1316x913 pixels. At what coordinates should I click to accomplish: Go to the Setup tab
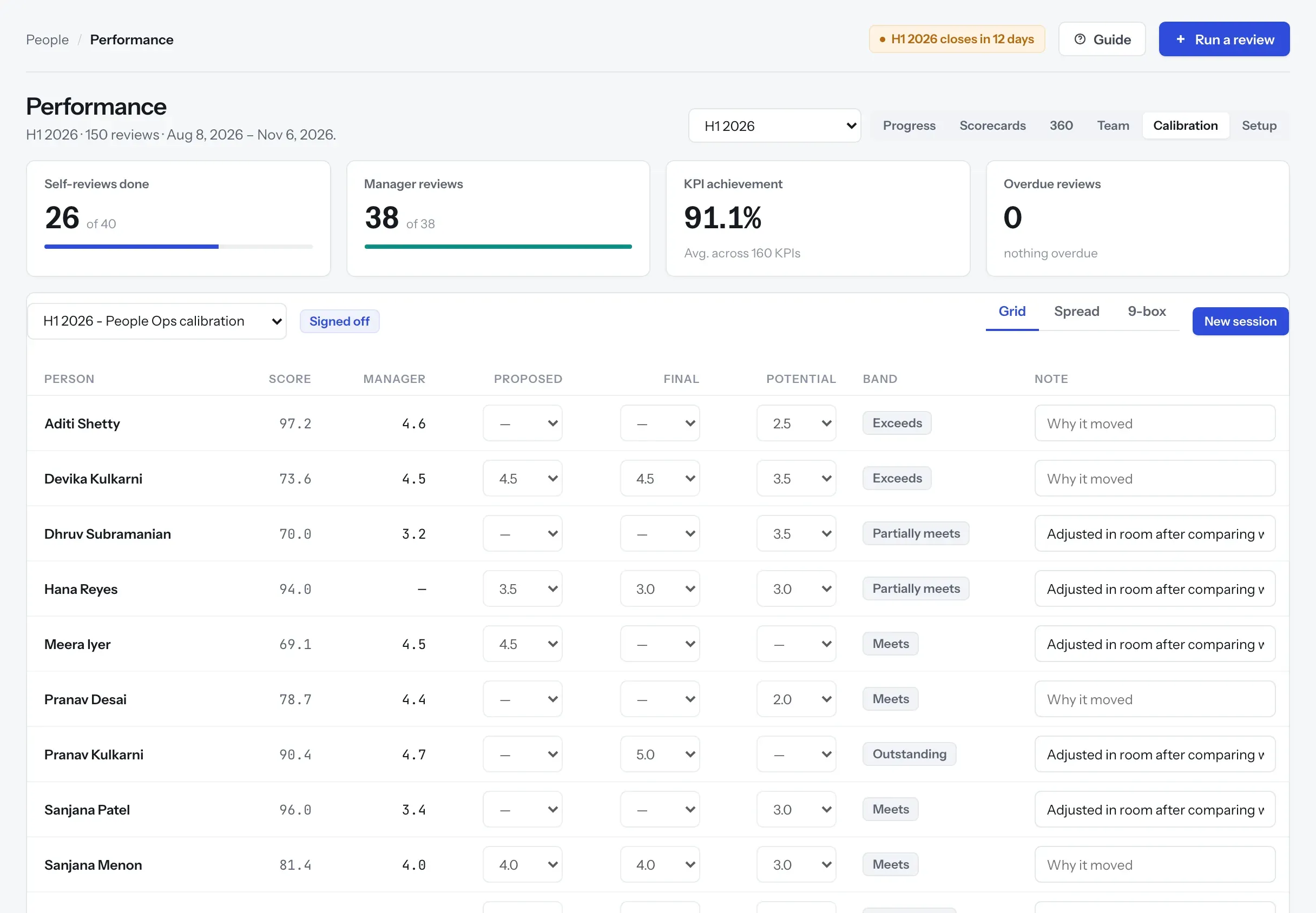point(1259,126)
